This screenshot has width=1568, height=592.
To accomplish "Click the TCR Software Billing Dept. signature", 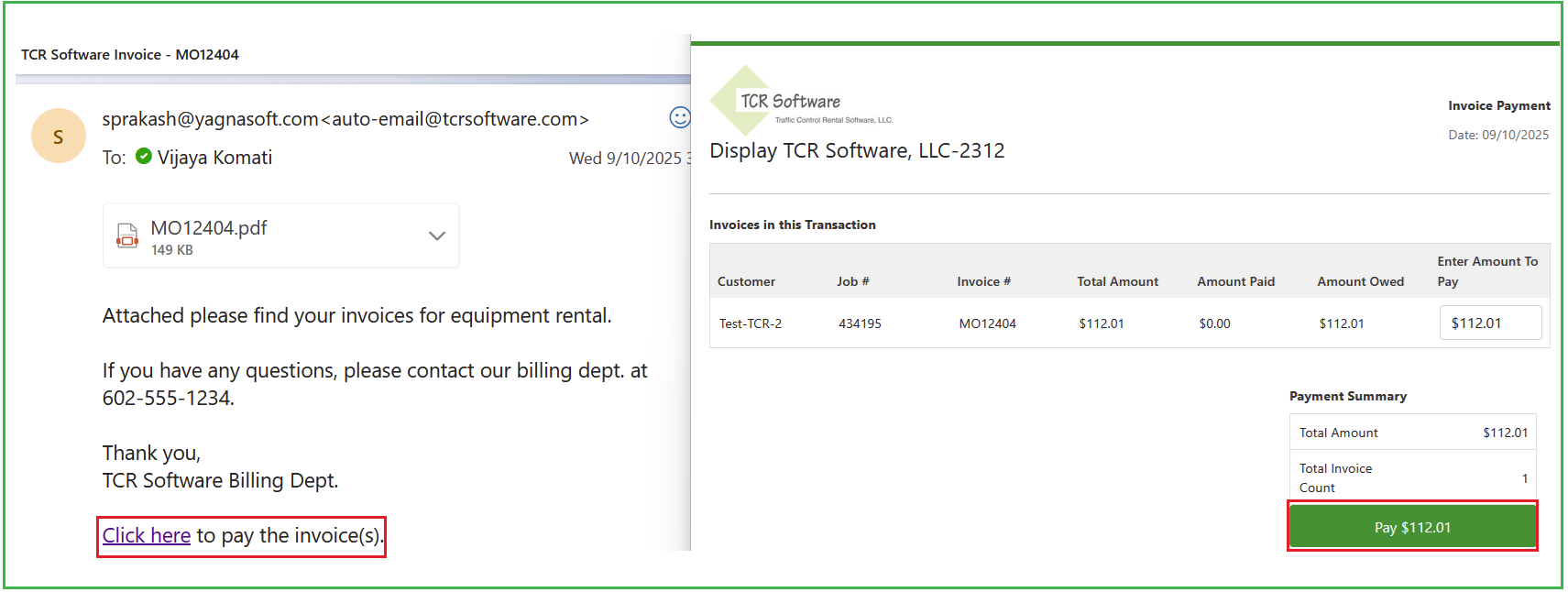I will point(220,480).
